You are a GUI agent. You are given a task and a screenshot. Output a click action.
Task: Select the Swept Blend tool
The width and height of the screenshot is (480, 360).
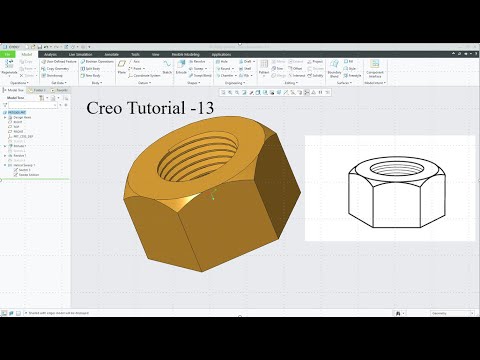(x=200, y=76)
